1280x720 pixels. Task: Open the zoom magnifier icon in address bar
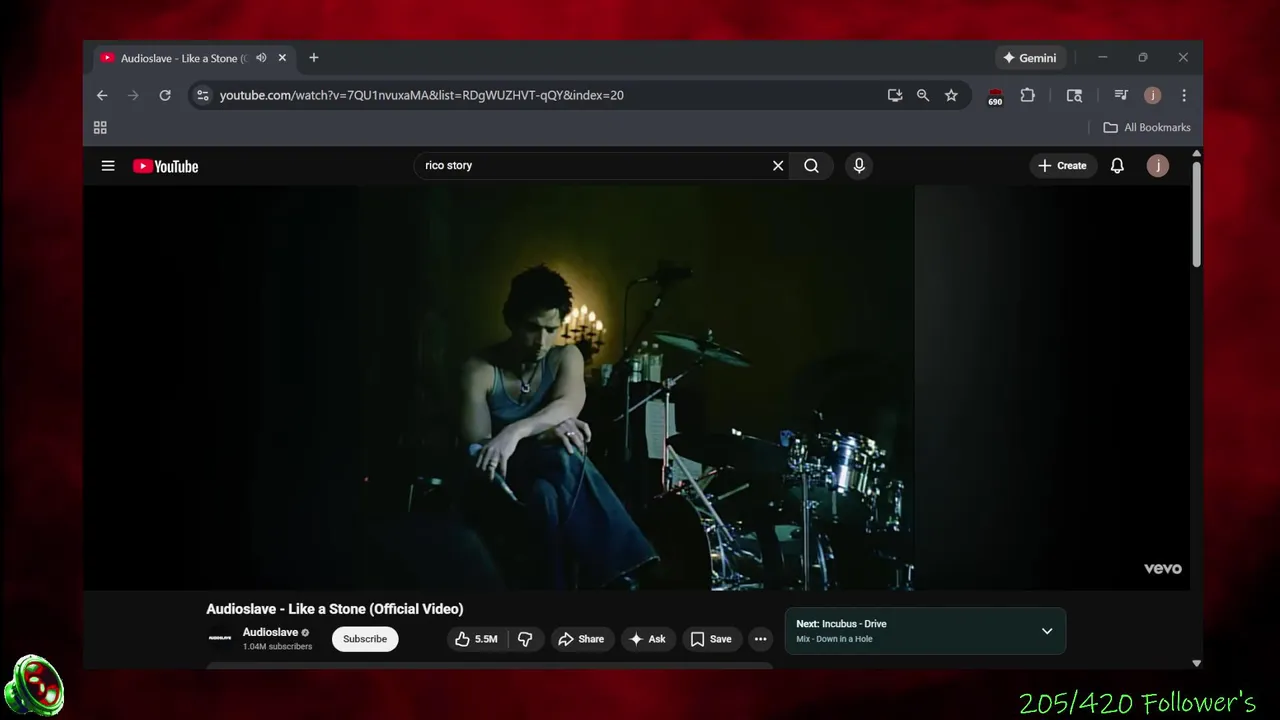(923, 95)
